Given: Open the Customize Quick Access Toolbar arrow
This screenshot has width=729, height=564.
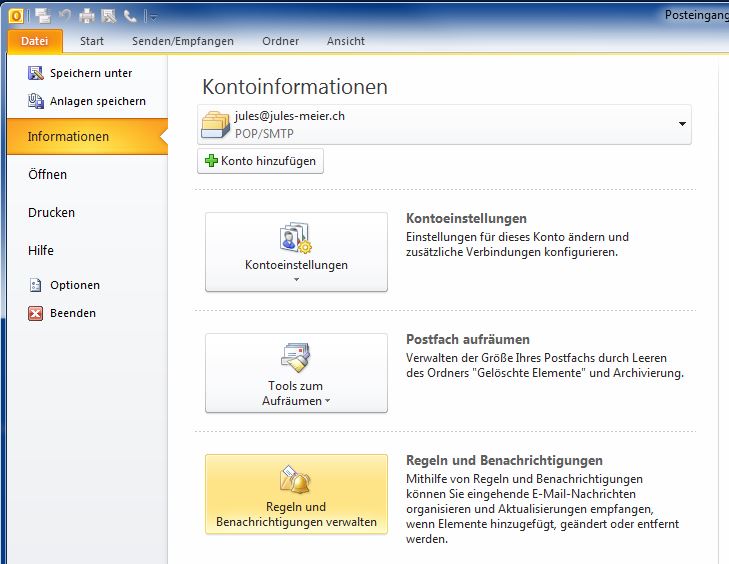Looking at the screenshot, I should [x=153, y=17].
